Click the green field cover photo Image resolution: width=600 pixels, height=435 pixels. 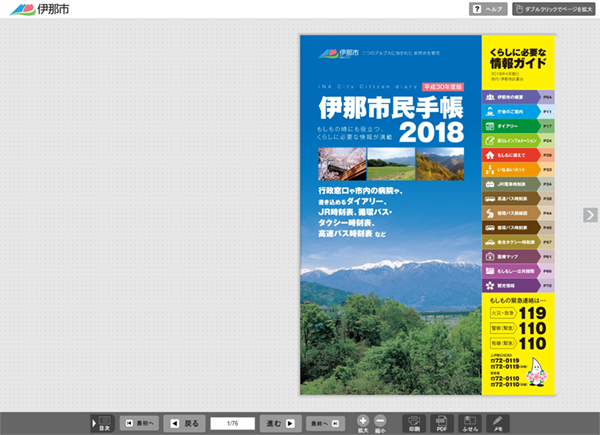(x=391, y=164)
